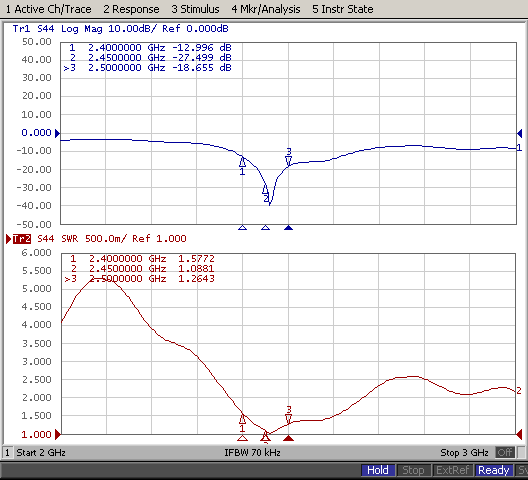Viewport: 528px width, 480px height.
Task: Open the 4 Mkr/Analysis menu
Action: coord(266,9)
